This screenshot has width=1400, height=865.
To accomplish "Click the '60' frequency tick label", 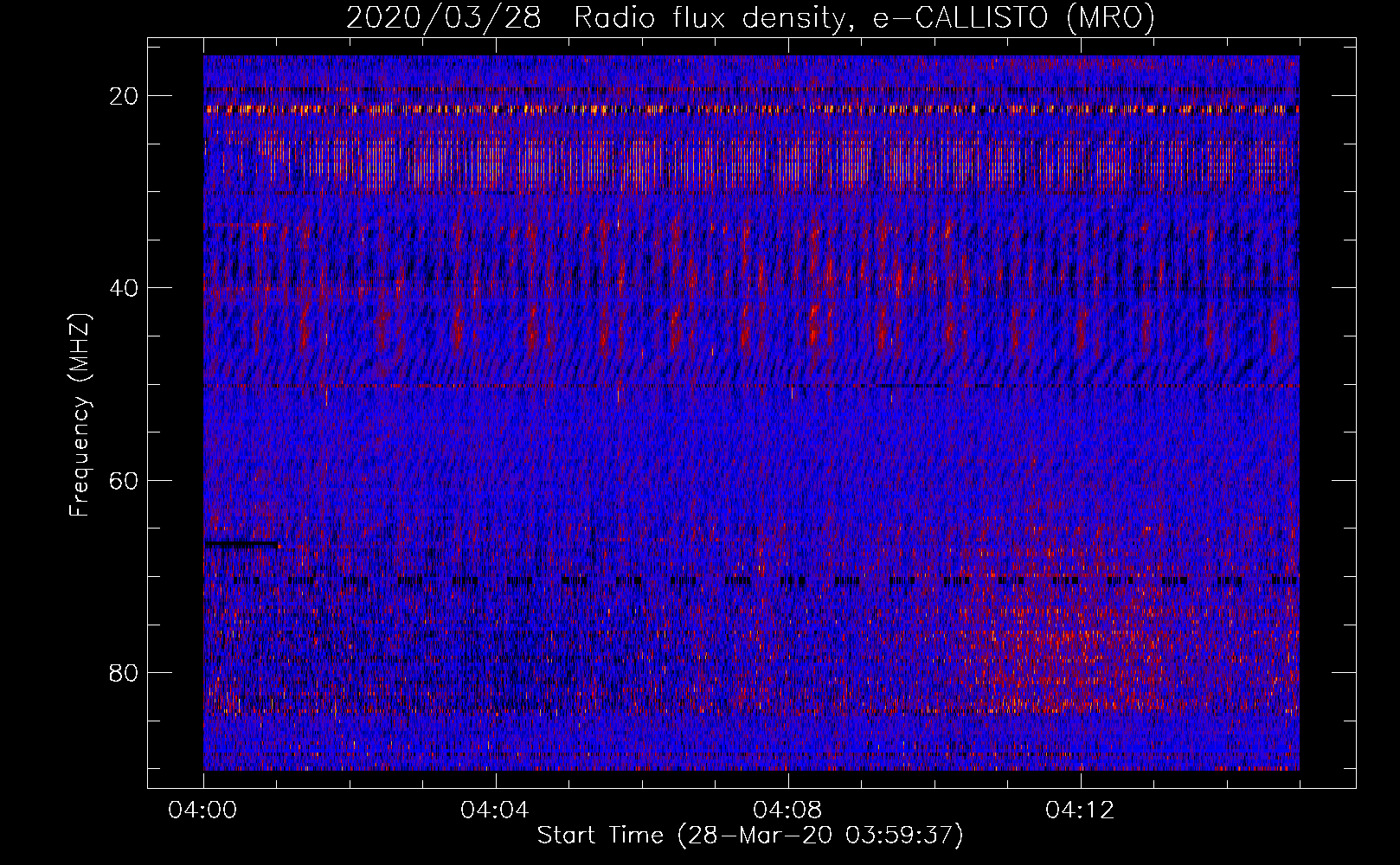I will pyautogui.click(x=125, y=480).
